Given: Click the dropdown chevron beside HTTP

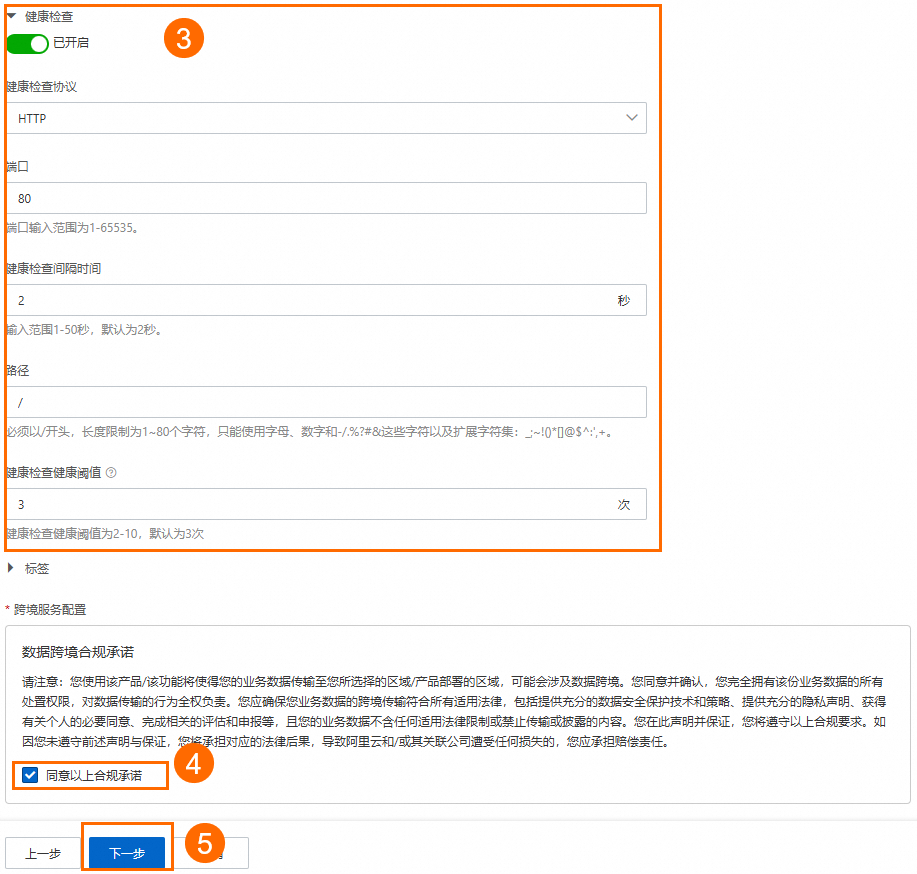Looking at the screenshot, I should [631, 117].
